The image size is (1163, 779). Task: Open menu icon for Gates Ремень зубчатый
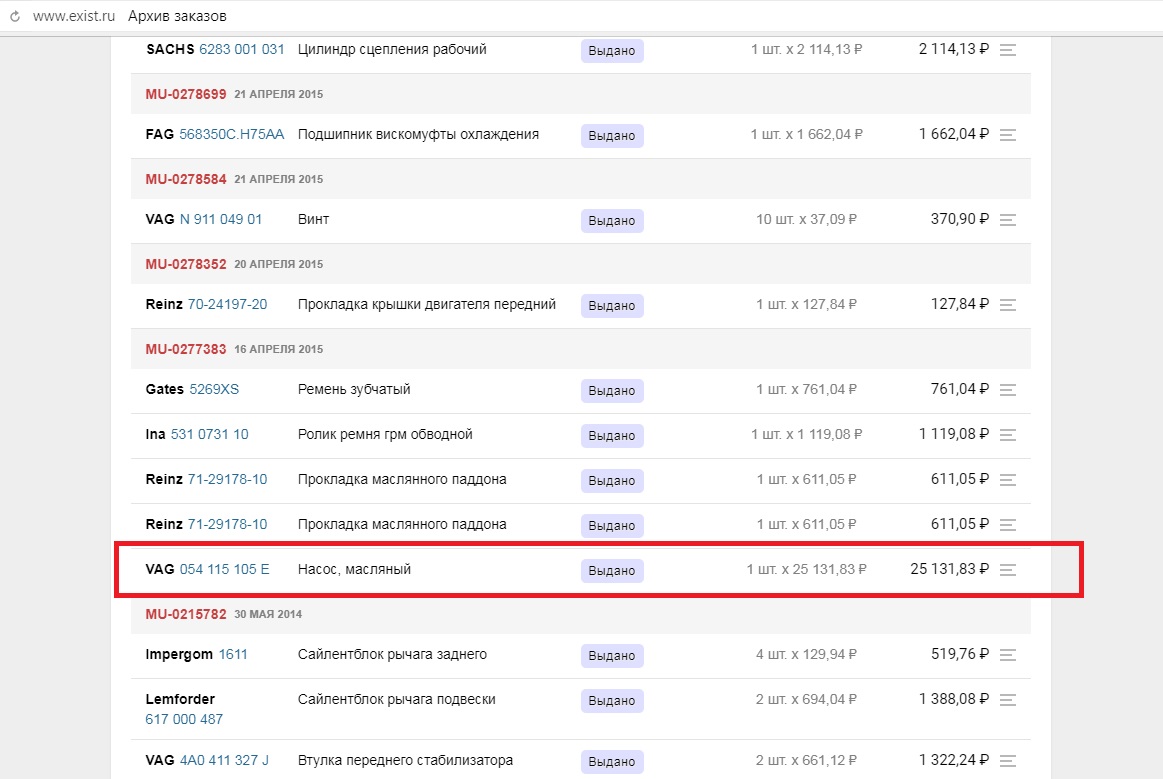1008,390
